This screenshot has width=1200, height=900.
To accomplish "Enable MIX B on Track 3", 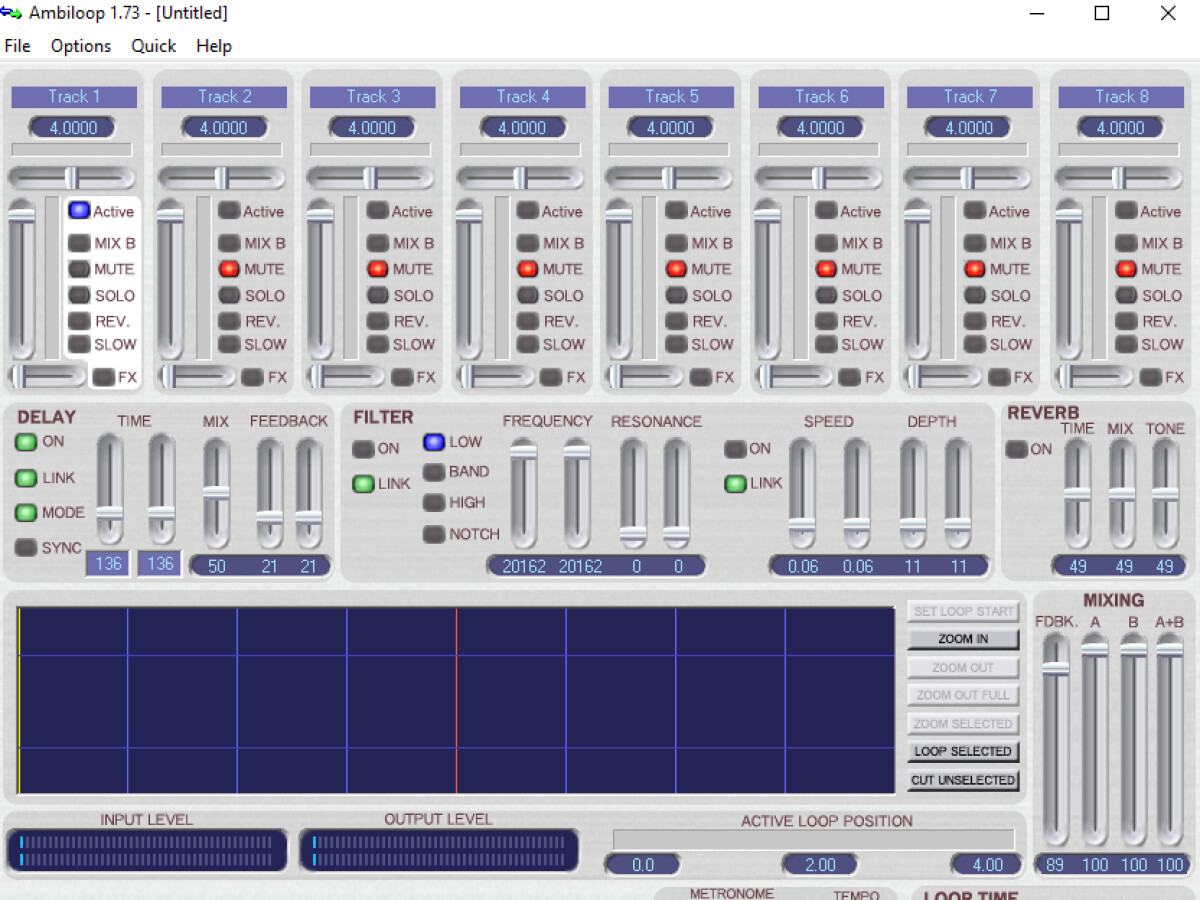I will tap(379, 242).
